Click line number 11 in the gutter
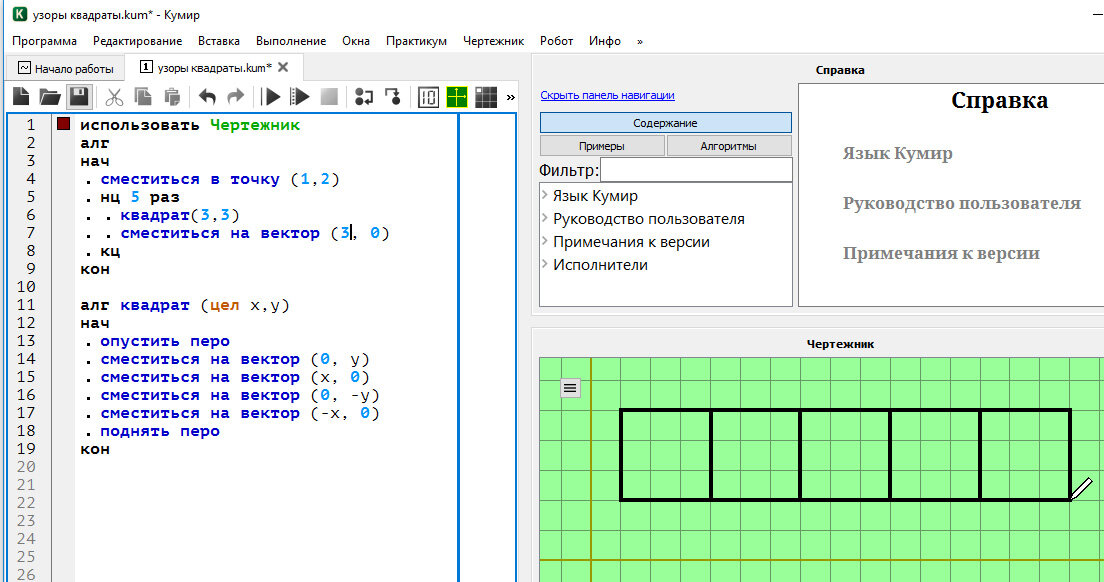Viewport: 1104px width, 582px height. tap(26, 305)
